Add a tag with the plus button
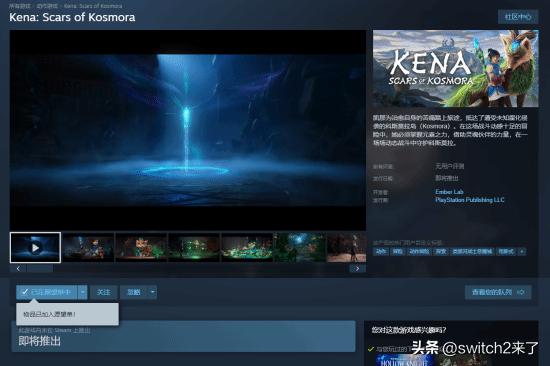 coord(522,251)
